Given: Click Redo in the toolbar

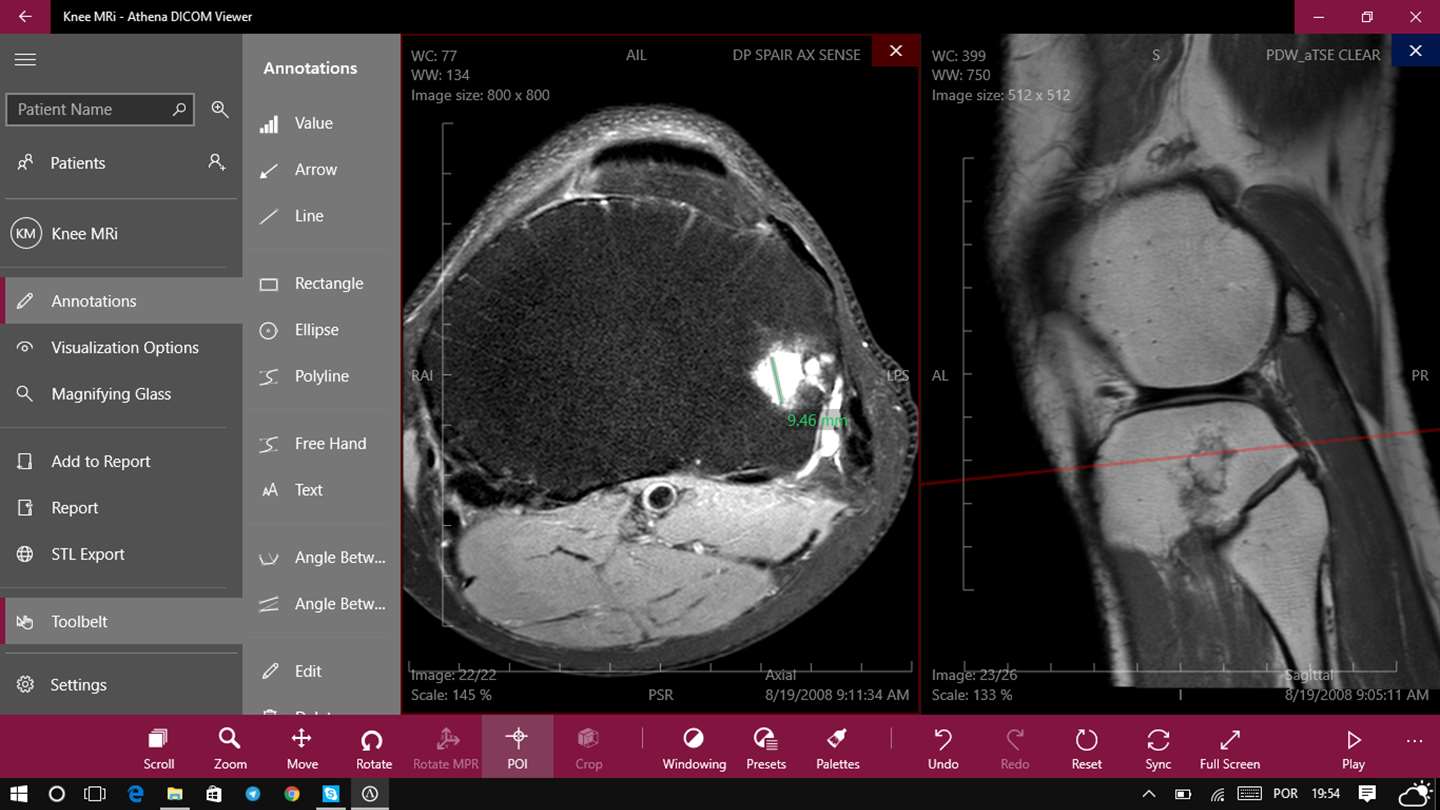Looking at the screenshot, I should 1015,748.
